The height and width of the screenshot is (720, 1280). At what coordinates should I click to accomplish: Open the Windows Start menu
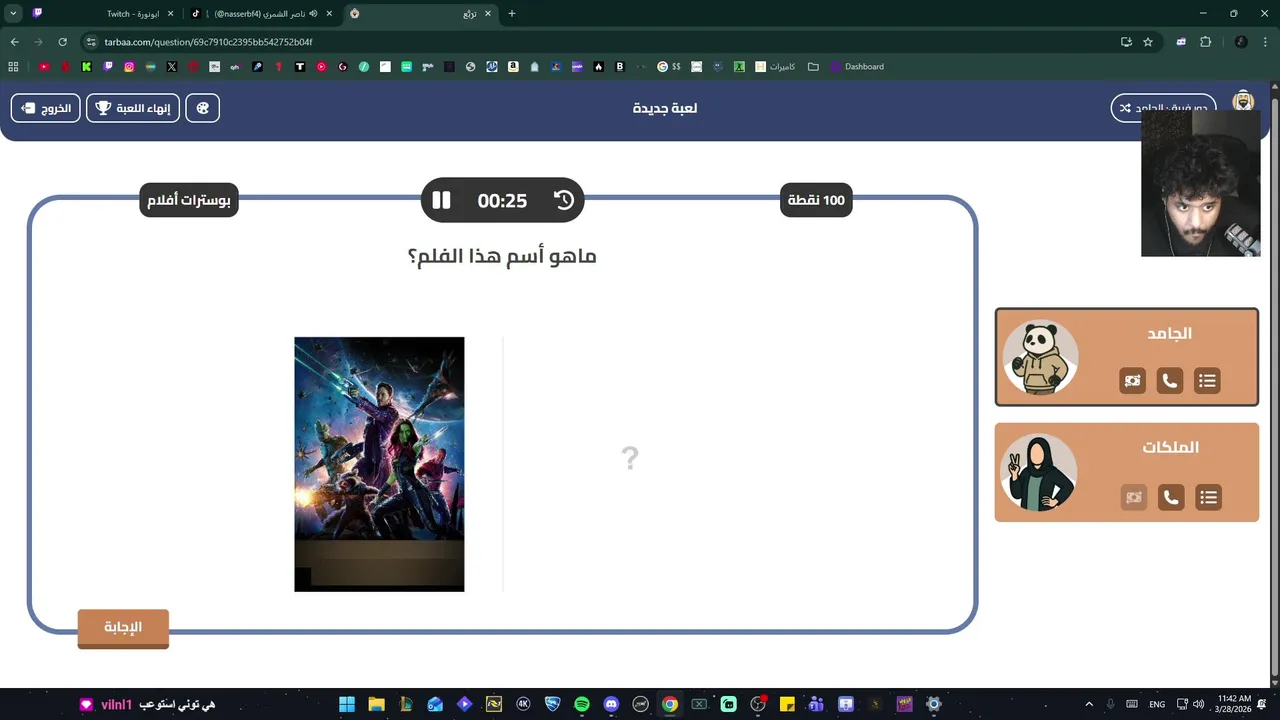(346, 704)
